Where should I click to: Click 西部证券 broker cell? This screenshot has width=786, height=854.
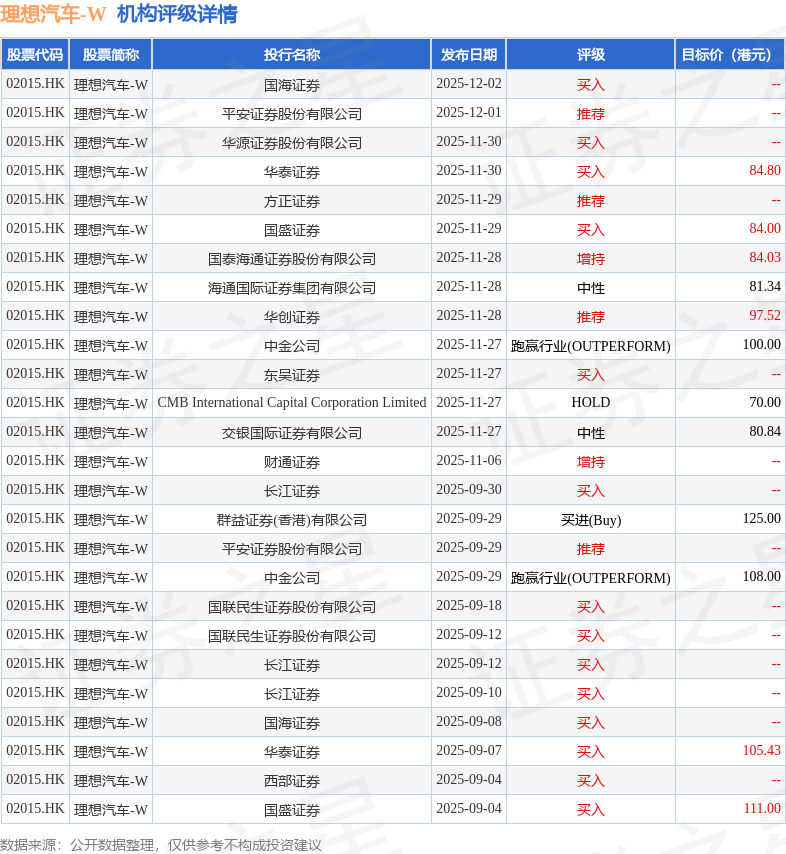coord(291,781)
